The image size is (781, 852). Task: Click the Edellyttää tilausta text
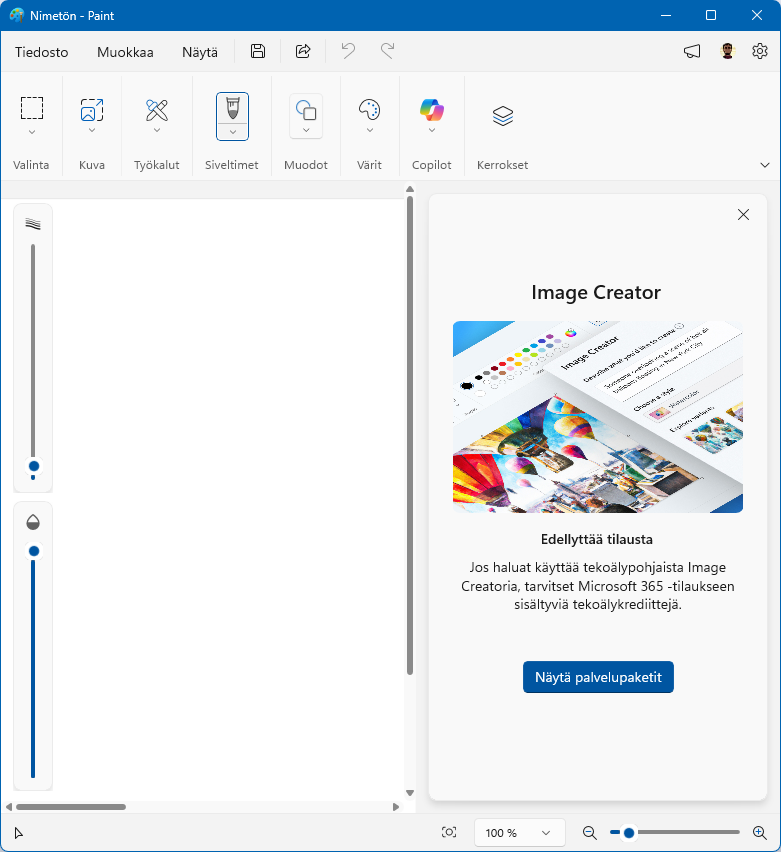597,540
